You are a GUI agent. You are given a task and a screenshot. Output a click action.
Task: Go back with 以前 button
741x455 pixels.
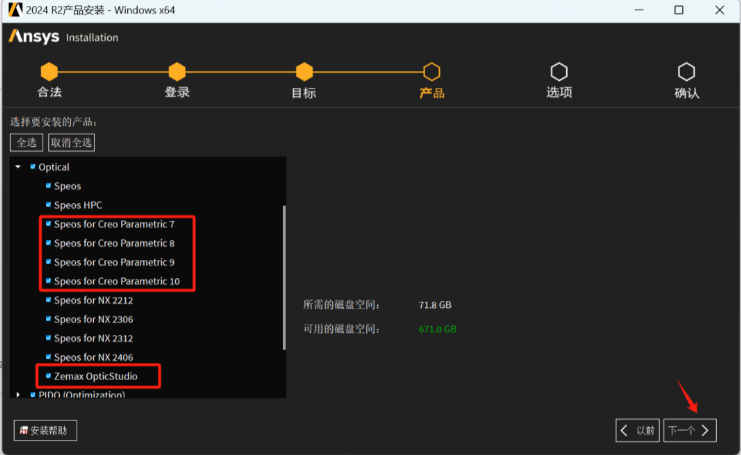pos(637,430)
